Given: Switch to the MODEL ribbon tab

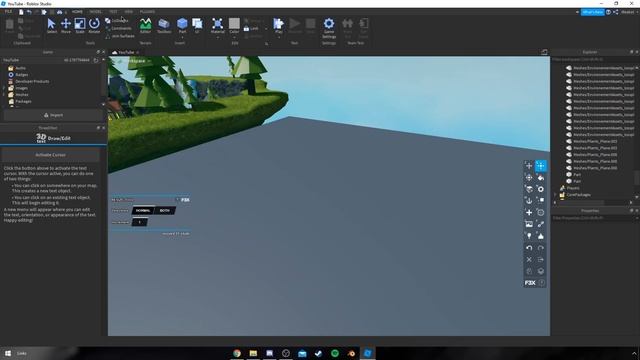Looking at the screenshot, I should click(x=96, y=12).
